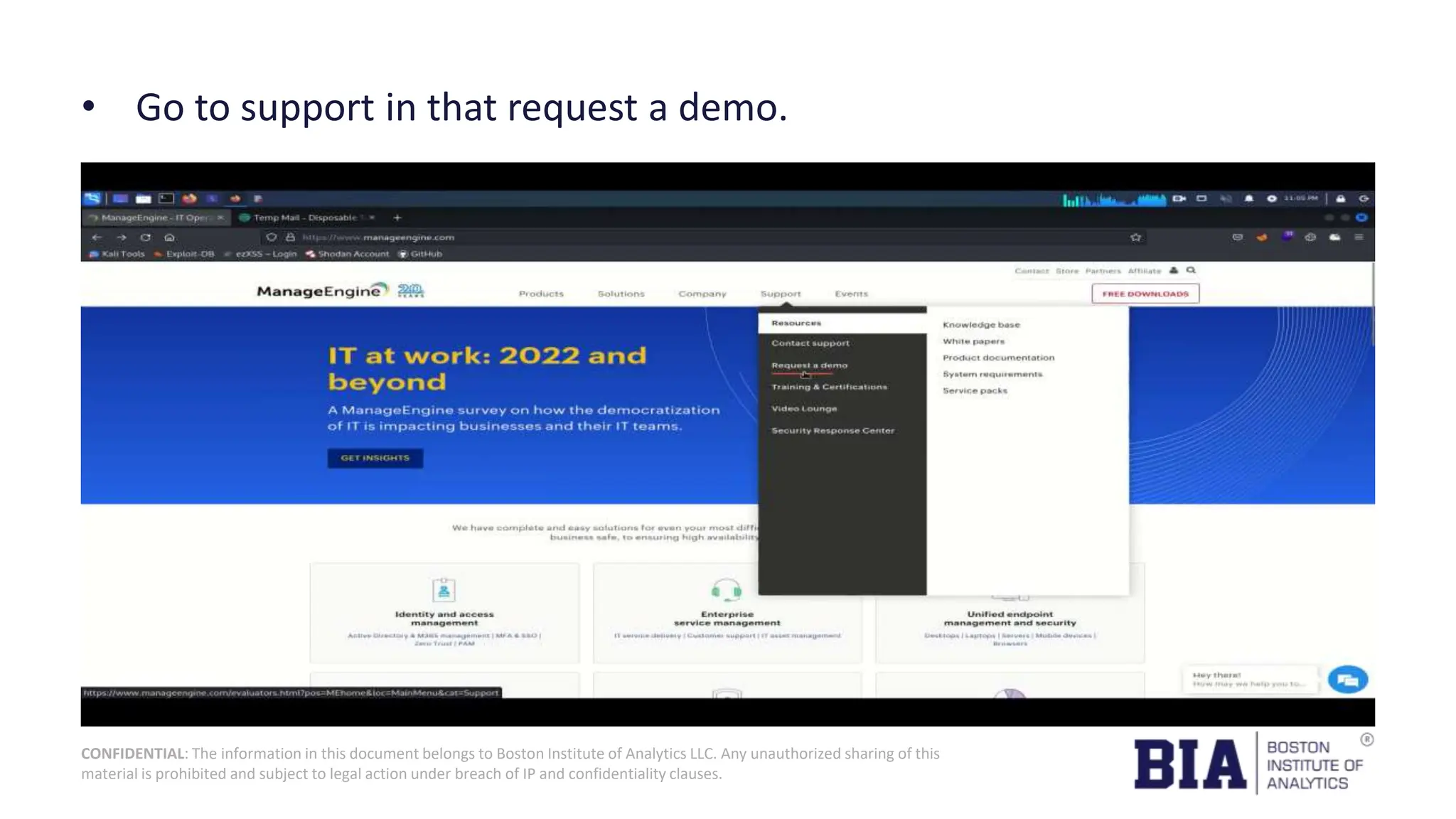
Task: Switch to the Temp Mail tab
Action: (x=304, y=218)
